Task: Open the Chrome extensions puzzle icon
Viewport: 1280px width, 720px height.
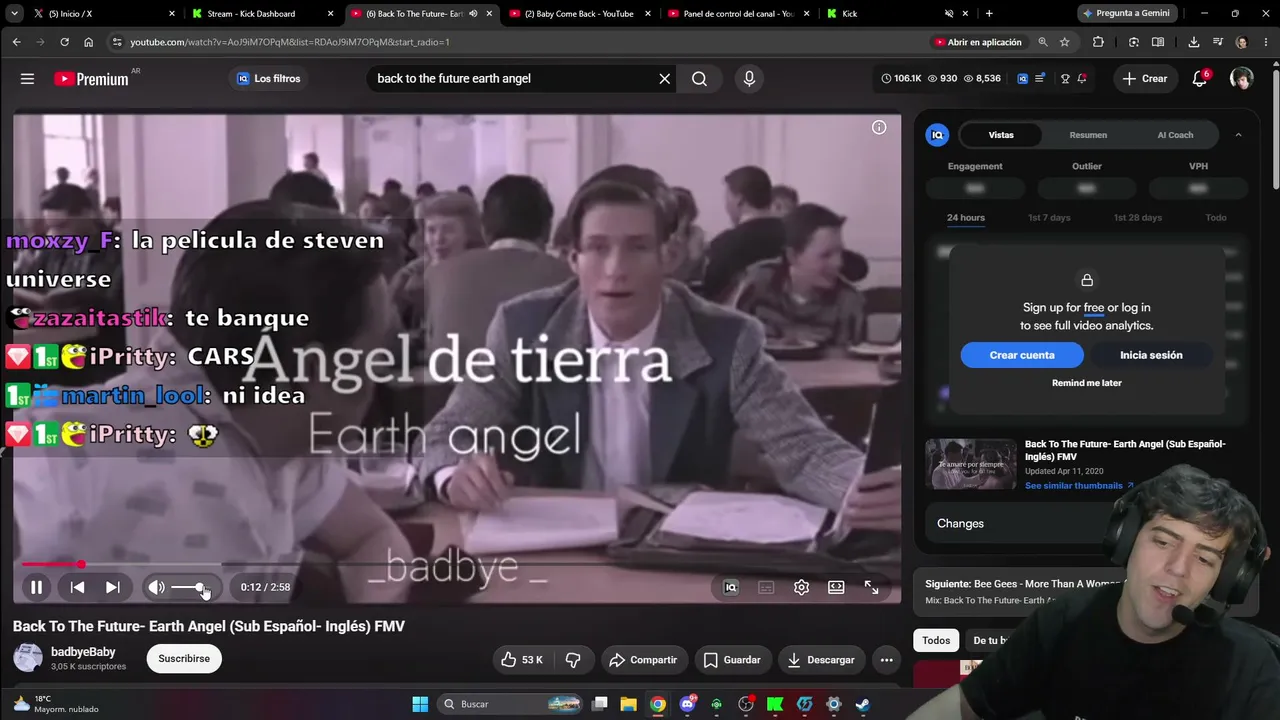Action: tap(1098, 42)
